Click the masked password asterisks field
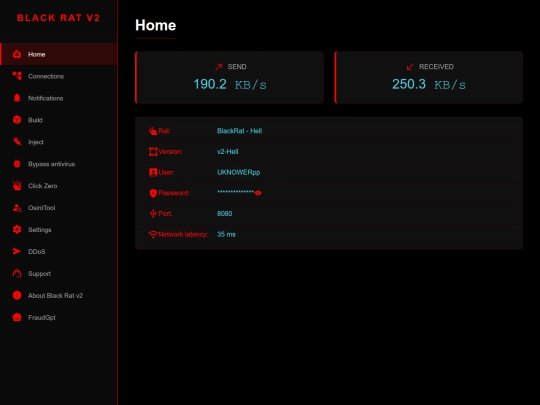This screenshot has height=405, width=540. 235,192
